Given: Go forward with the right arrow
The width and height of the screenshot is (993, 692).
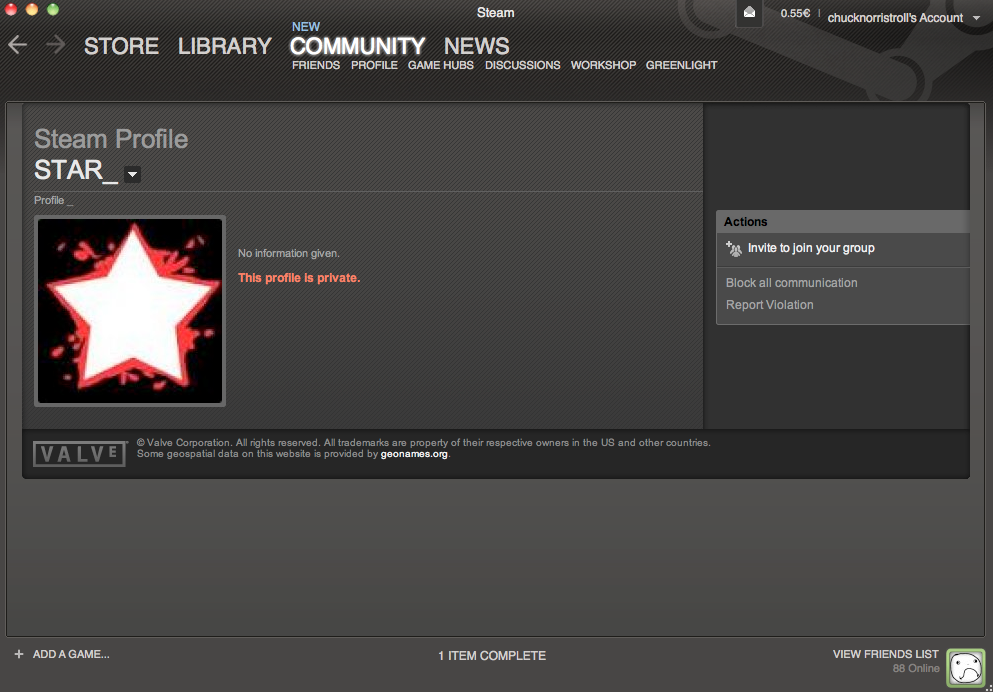Looking at the screenshot, I should click(55, 45).
